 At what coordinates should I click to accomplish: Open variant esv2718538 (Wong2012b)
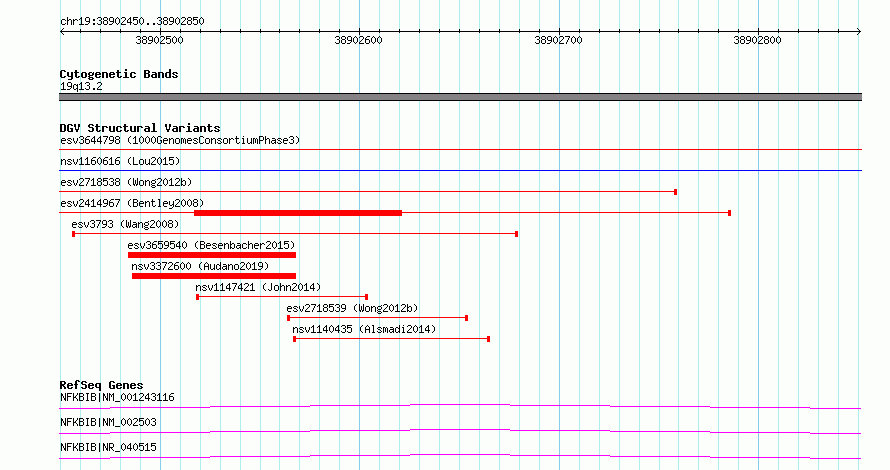pyautogui.click(x=126, y=182)
